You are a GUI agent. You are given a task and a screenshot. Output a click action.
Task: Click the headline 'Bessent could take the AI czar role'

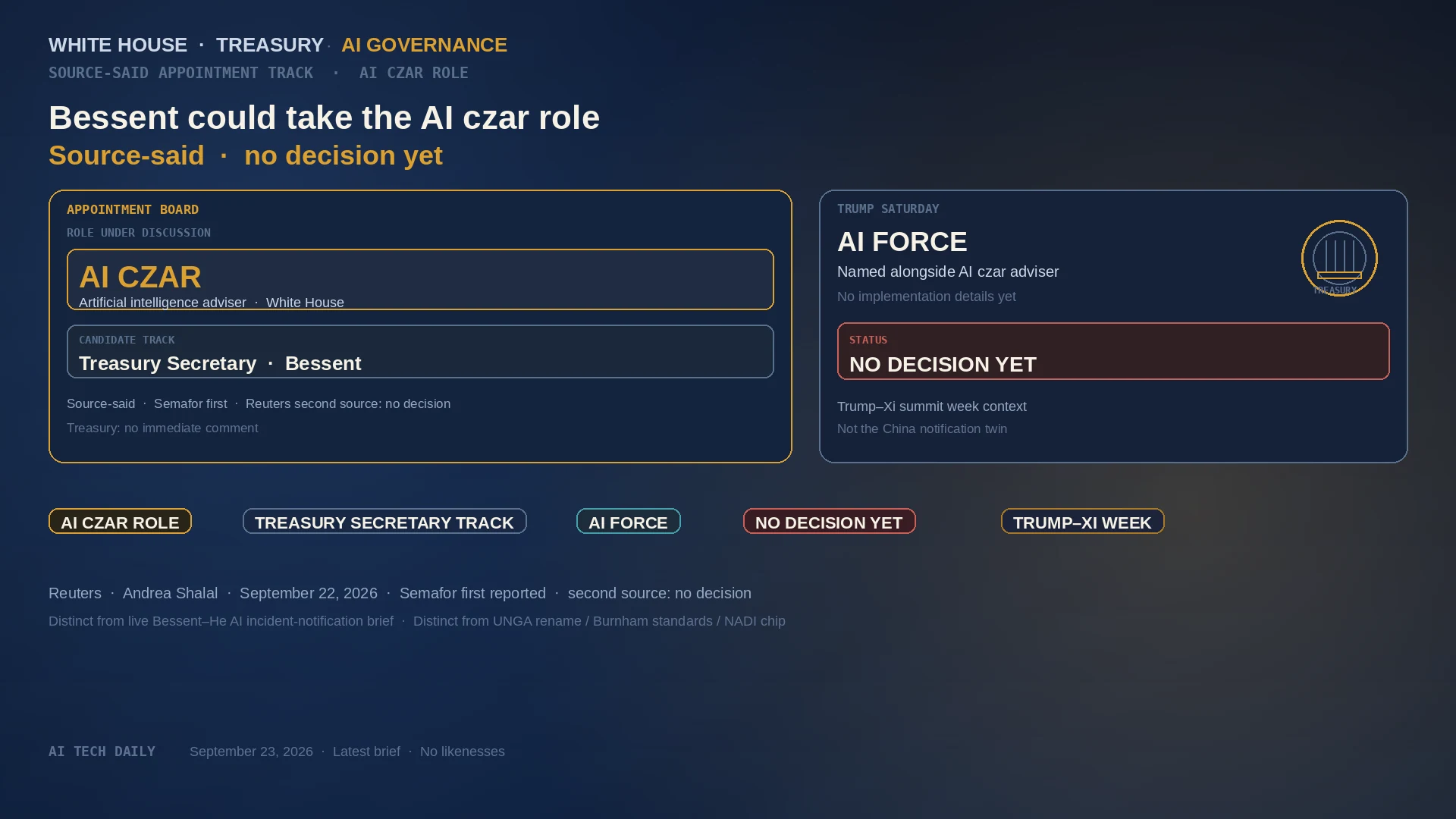pos(324,118)
